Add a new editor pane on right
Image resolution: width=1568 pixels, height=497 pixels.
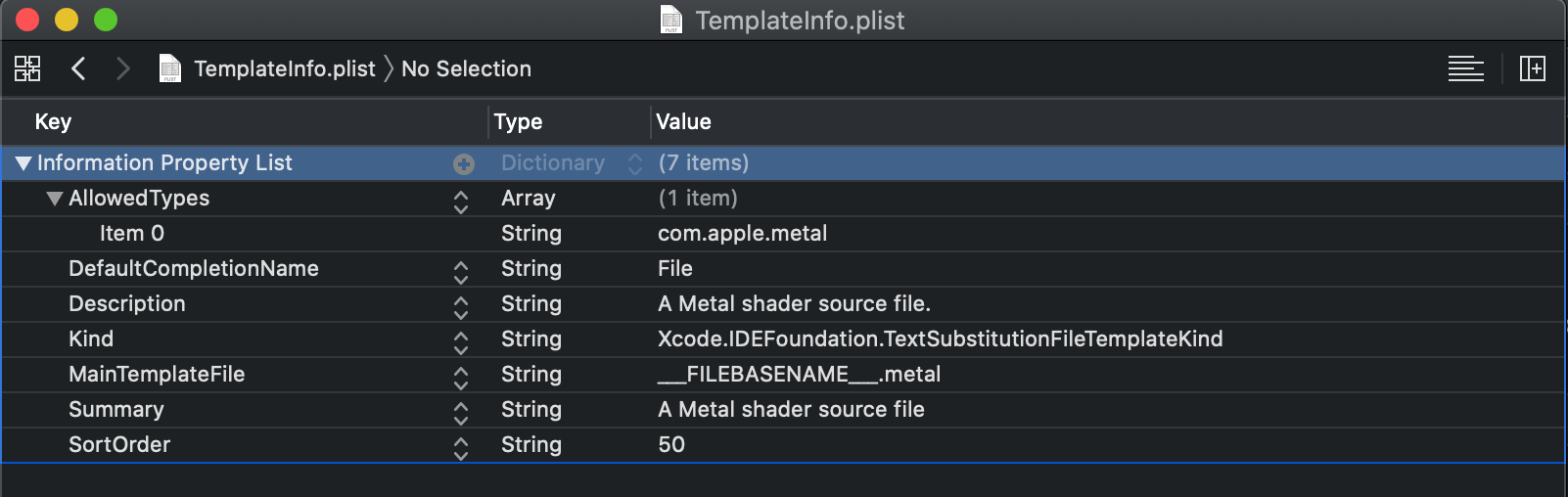pos(1532,68)
